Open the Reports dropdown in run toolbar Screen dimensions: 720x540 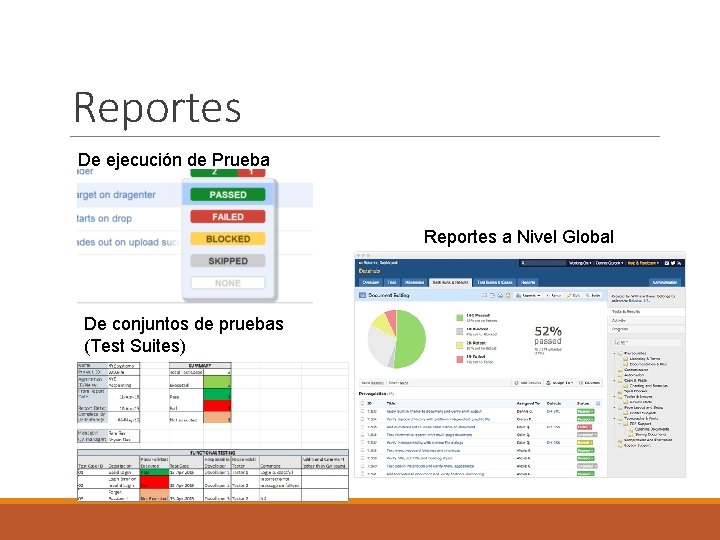(x=529, y=295)
